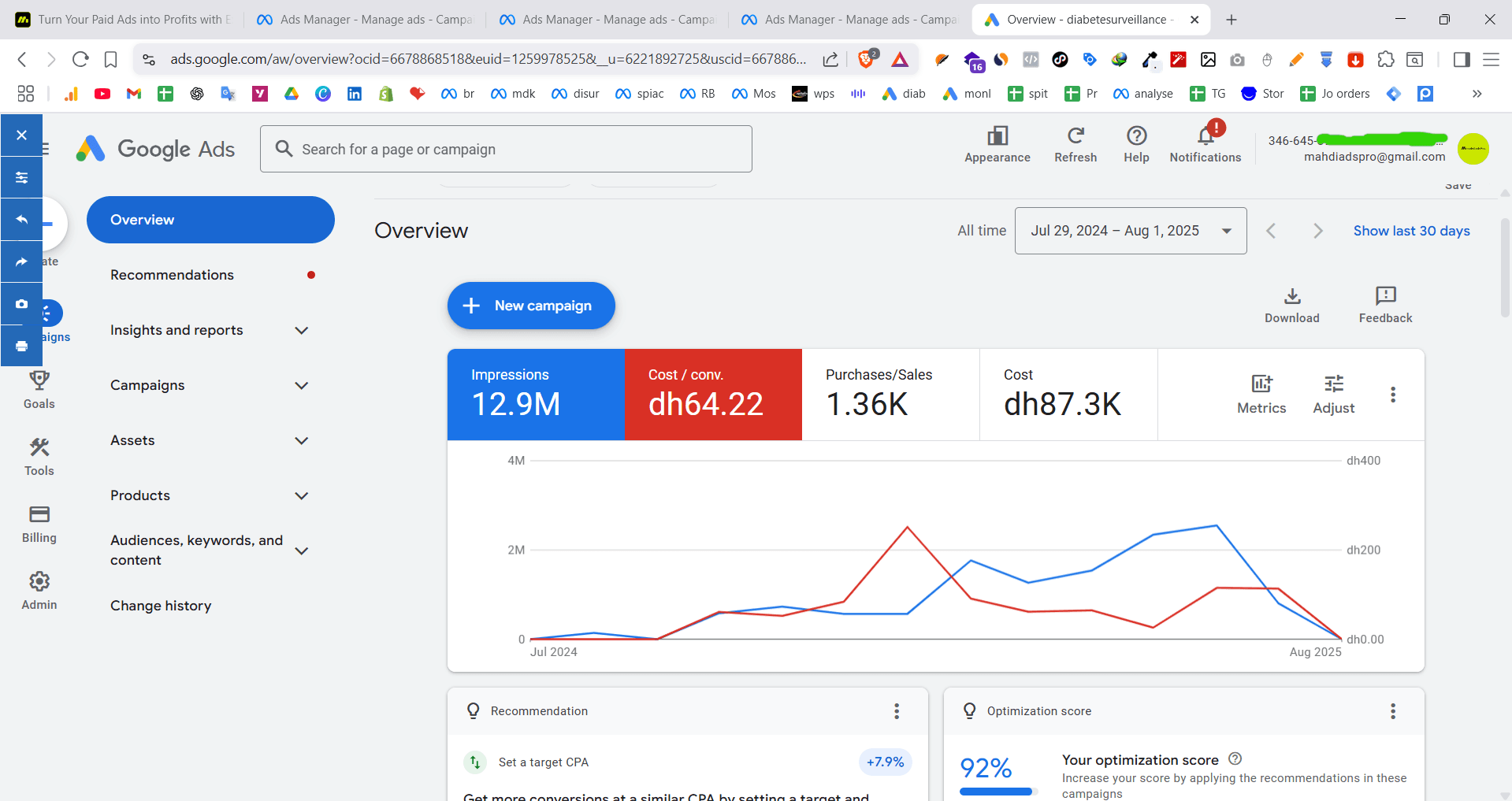The image size is (1512, 801).
Task: Open the date range dropdown
Action: pyautogui.click(x=1131, y=231)
